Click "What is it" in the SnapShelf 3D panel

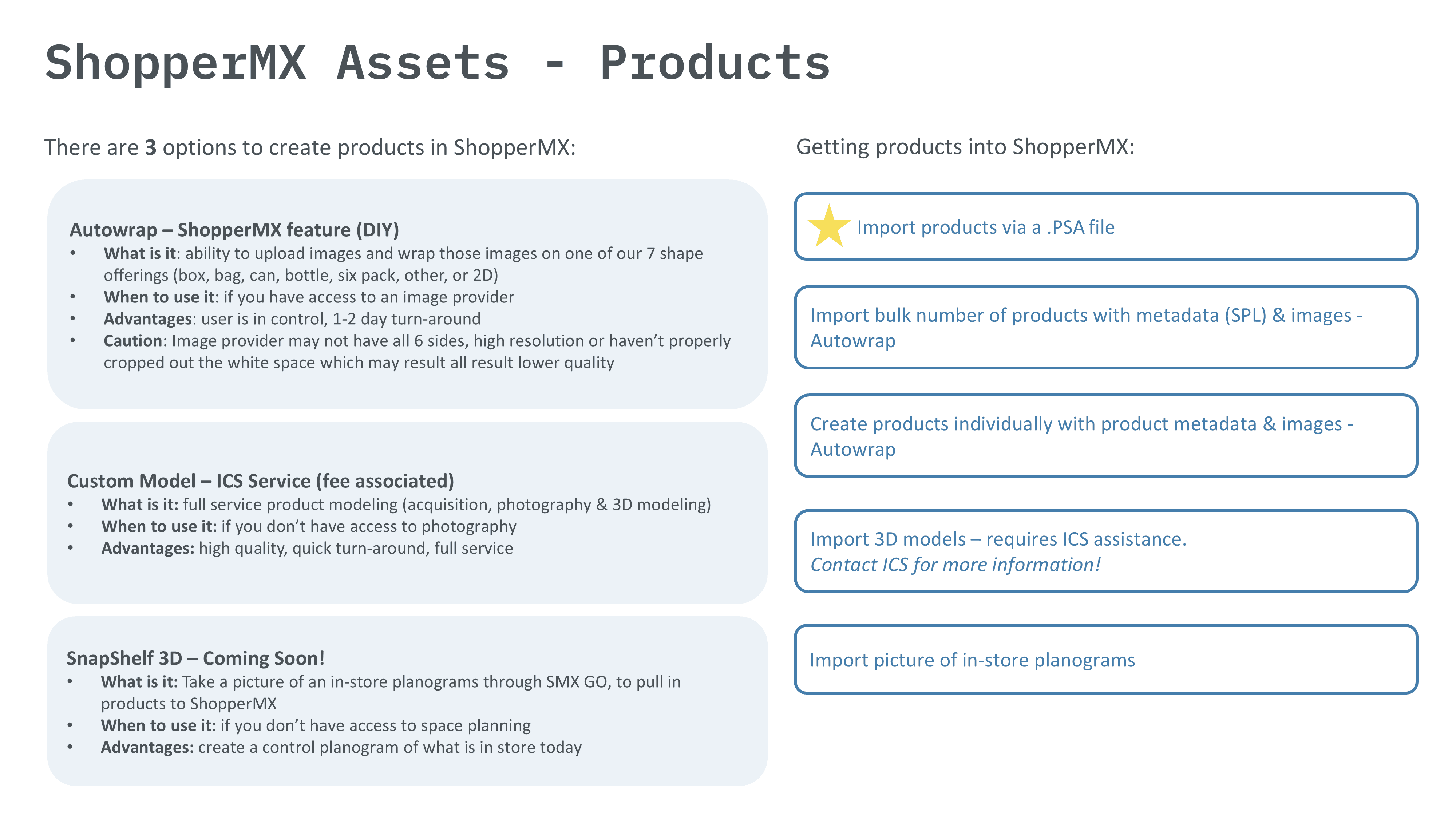pyautogui.click(x=138, y=682)
